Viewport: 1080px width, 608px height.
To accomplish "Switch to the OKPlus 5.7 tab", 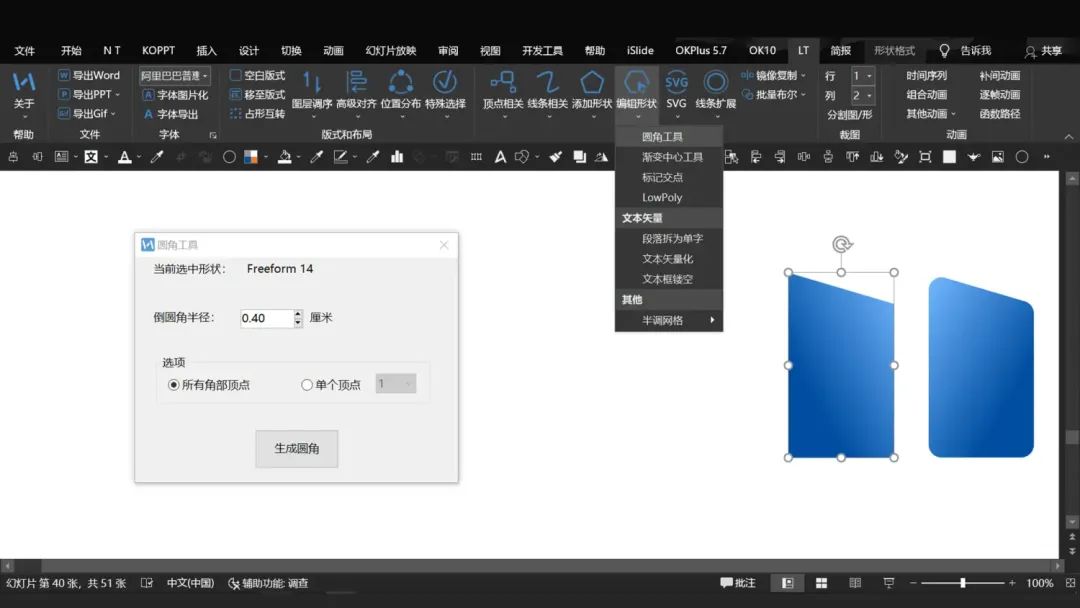I will tap(700, 50).
